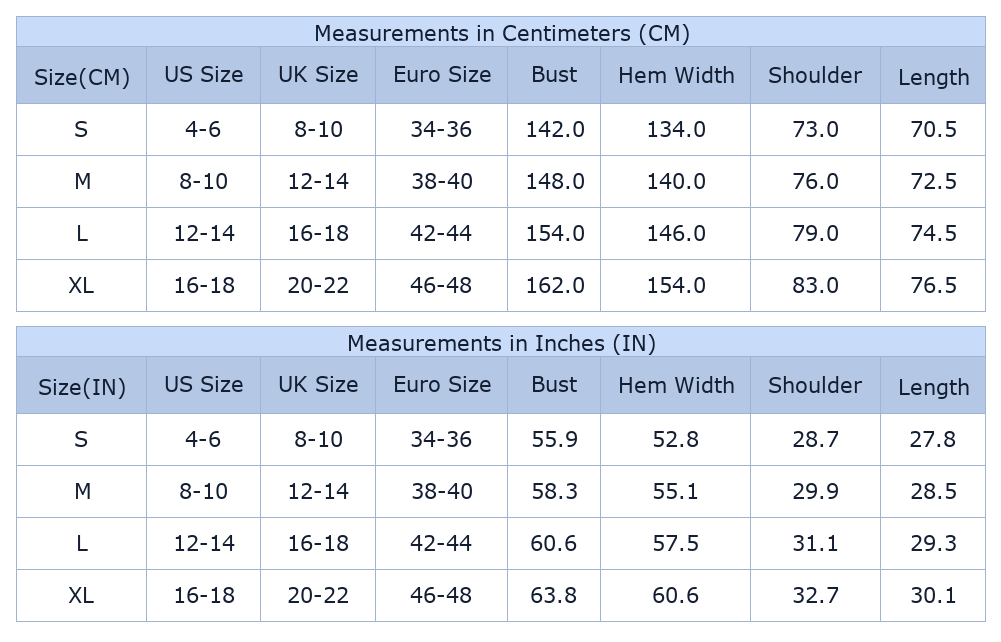The width and height of the screenshot is (1001, 642).
Task: Click the 72.5 length cell for size M
Action: click(x=933, y=181)
